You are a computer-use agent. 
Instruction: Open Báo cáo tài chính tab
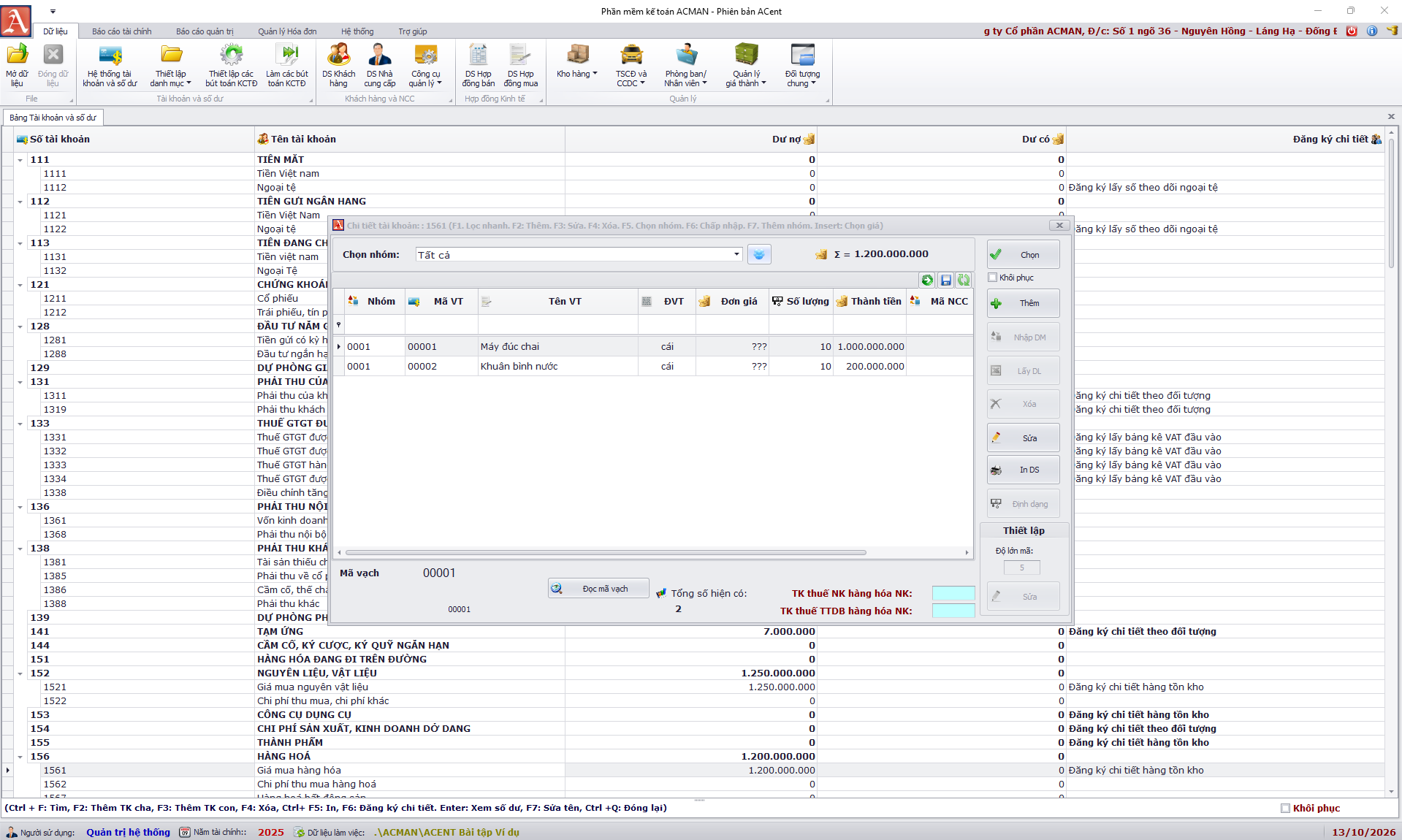coord(122,31)
